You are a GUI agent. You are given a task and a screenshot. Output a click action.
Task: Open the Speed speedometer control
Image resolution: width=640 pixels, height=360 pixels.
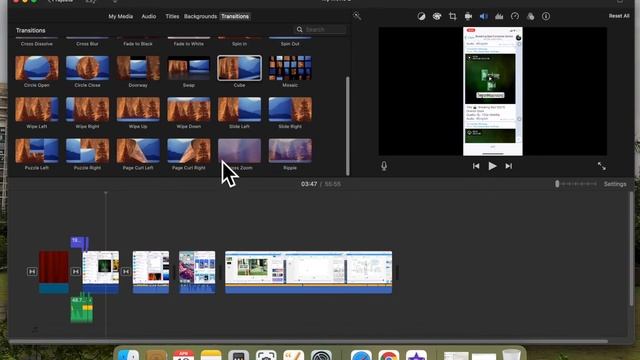515,16
